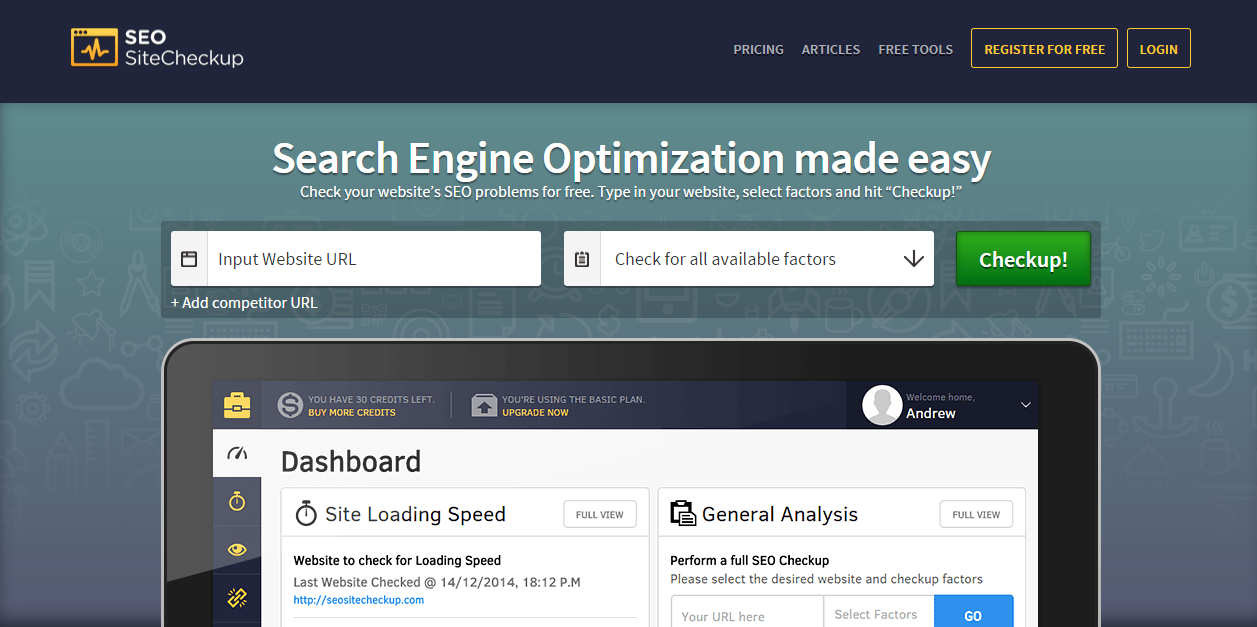This screenshot has height=627, width=1257.
Task: Click the Search Engine Optimization made easy headline
Action: pyautogui.click(x=631, y=158)
